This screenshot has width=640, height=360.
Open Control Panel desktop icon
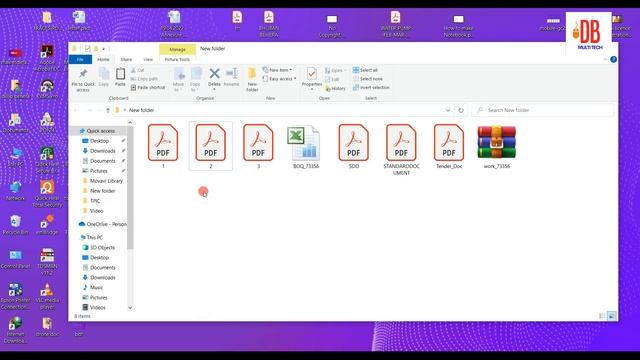pyautogui.click(x=16, y=260)
